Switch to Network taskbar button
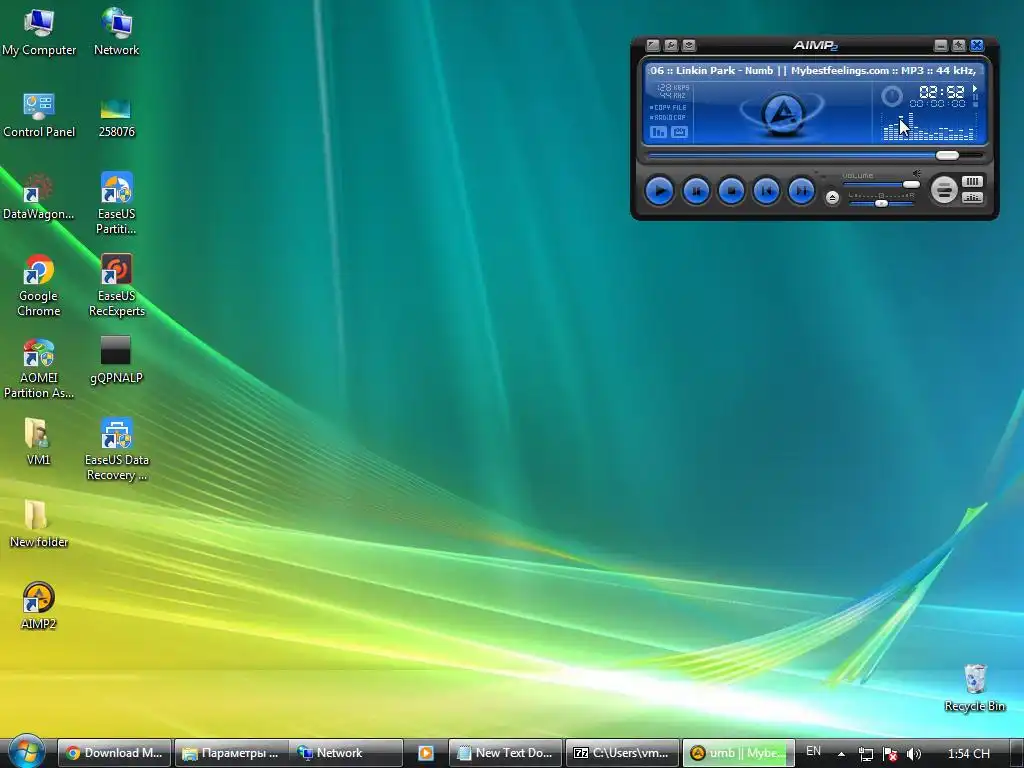The width and height of the screenshot is (1024, 768). pos(346,753)
